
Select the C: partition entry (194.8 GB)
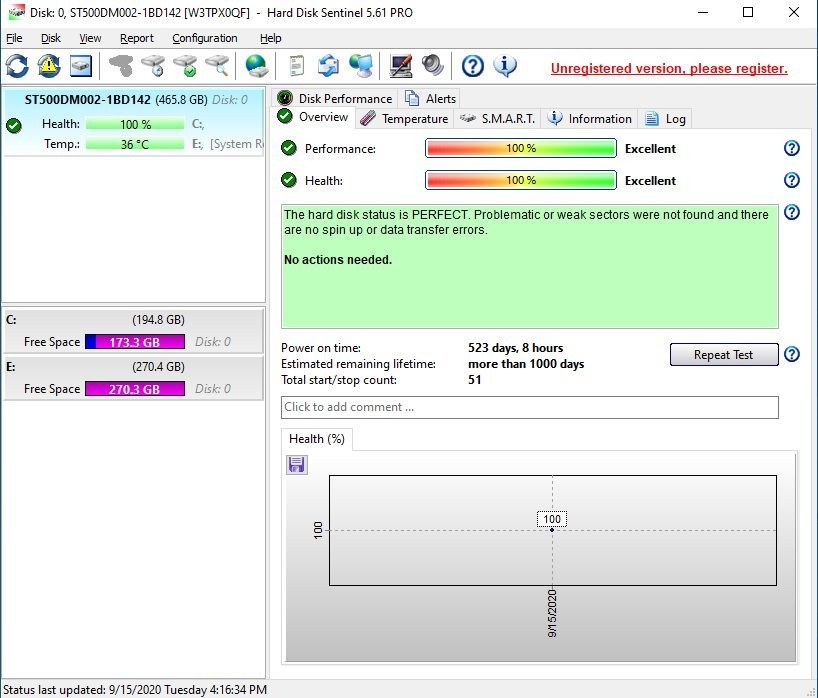point(134,331)
